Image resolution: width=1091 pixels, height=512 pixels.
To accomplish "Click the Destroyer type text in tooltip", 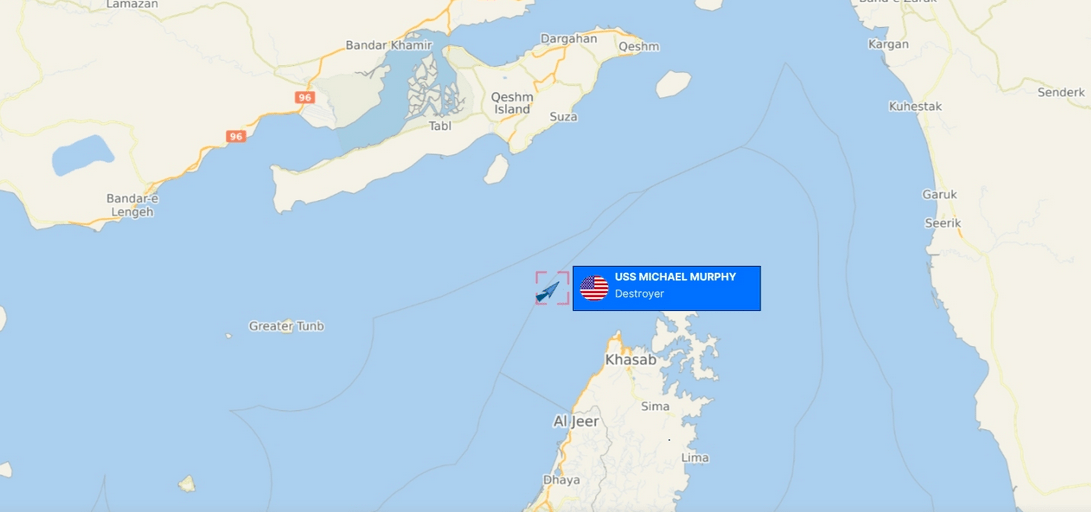I will [x=639, y=294].
